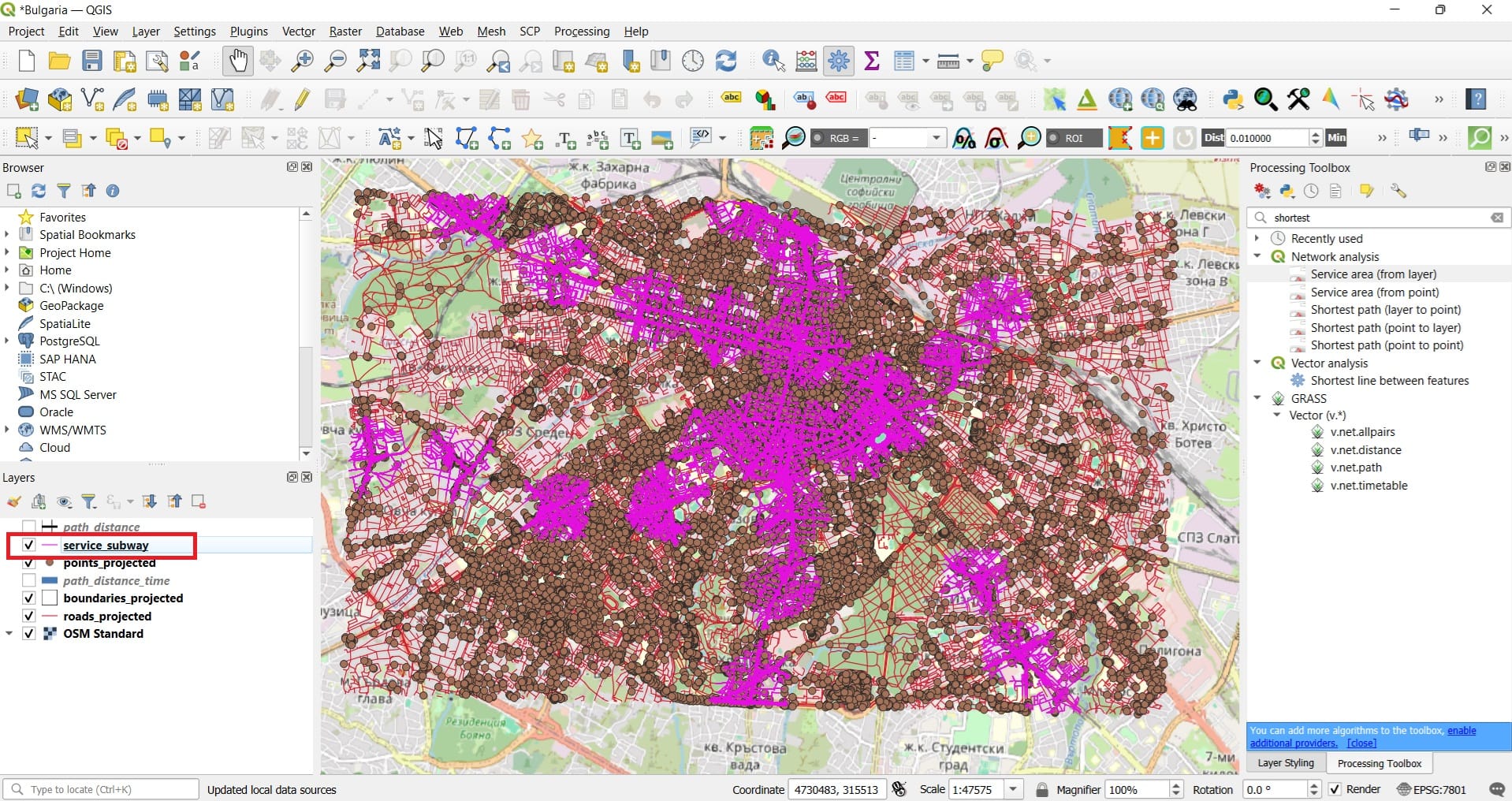
Task: Click Add Group icon in Layers panel
Action: 39,501
